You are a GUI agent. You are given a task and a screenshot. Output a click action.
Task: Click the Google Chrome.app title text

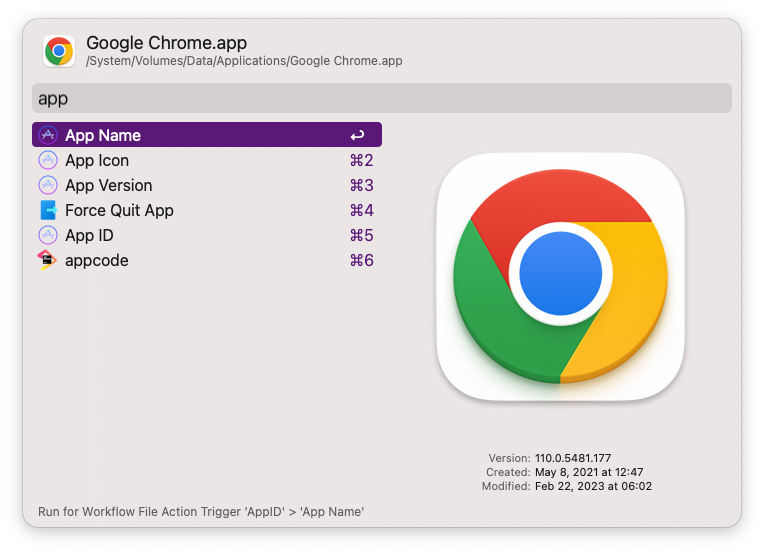coord(166,43)
